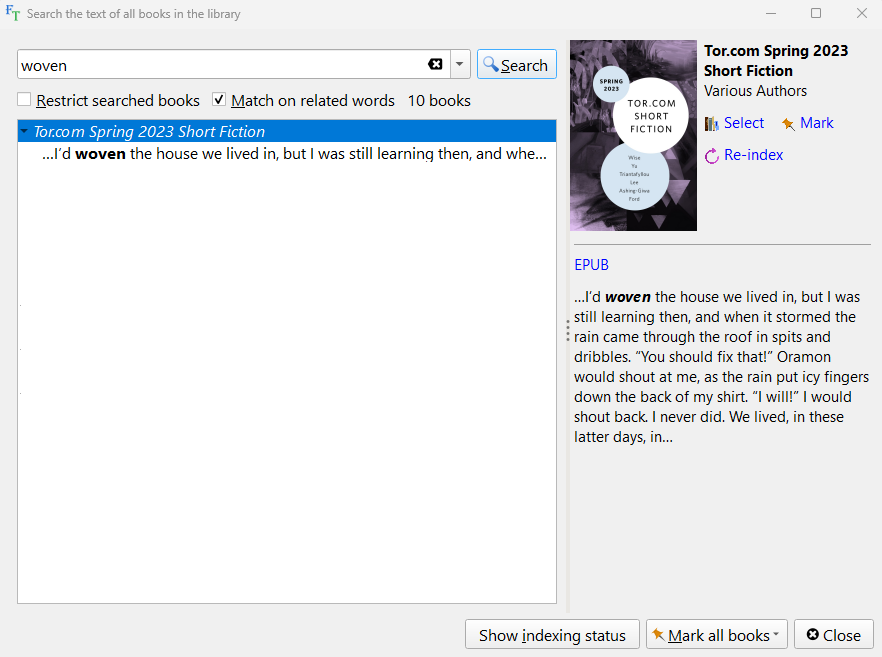Click the Various Authors text

(755, 91)
